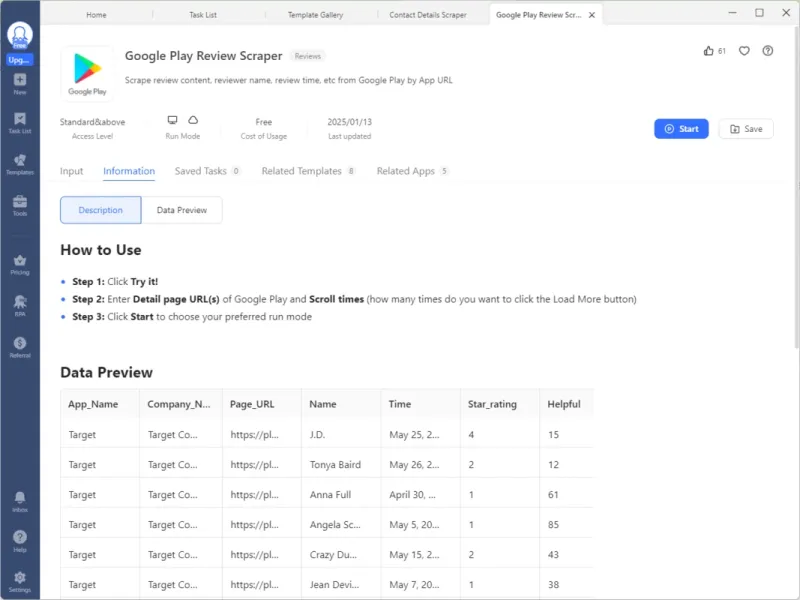Click the Tonya Baird name cell
The width and height of the screenshot is (800, 600).
341,464
